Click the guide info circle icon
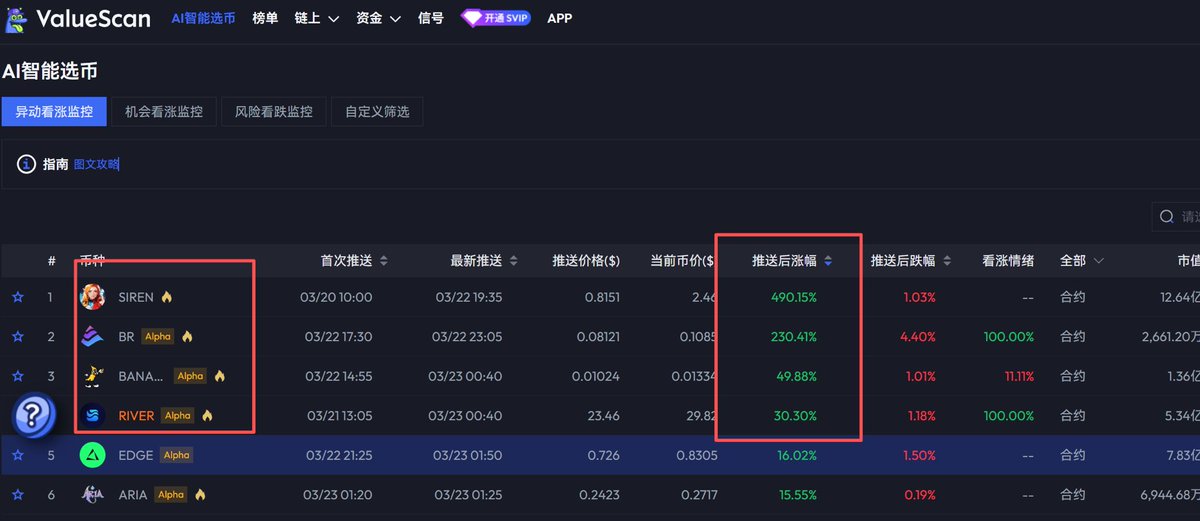 coord(26,164)
